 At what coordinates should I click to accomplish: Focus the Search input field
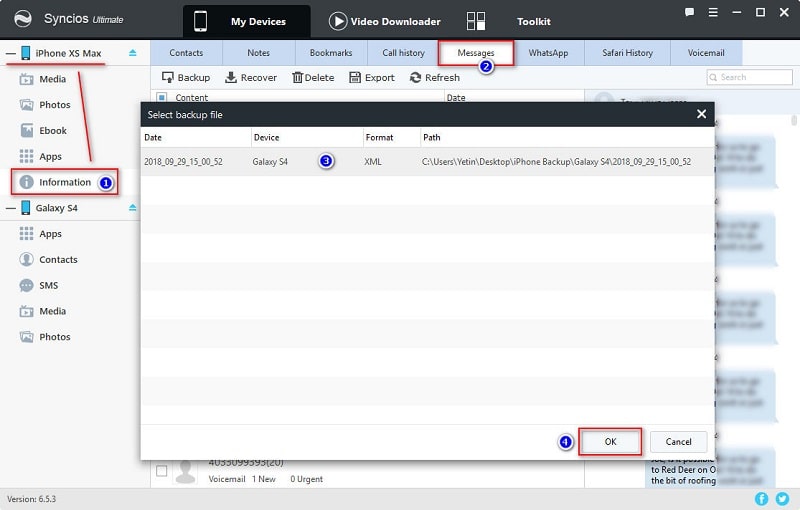(749, 77)
